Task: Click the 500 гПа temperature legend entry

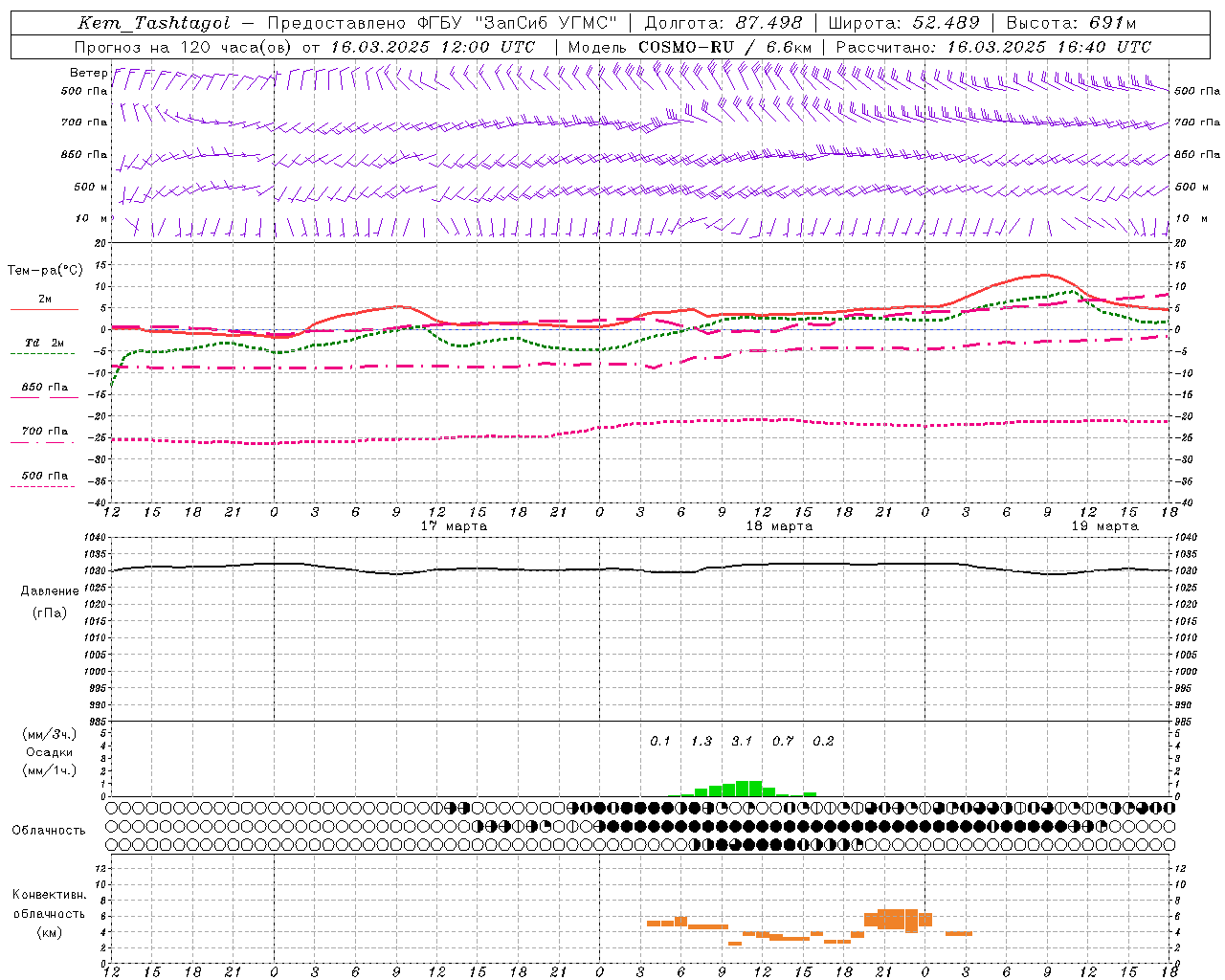Action: coord(44,476)
